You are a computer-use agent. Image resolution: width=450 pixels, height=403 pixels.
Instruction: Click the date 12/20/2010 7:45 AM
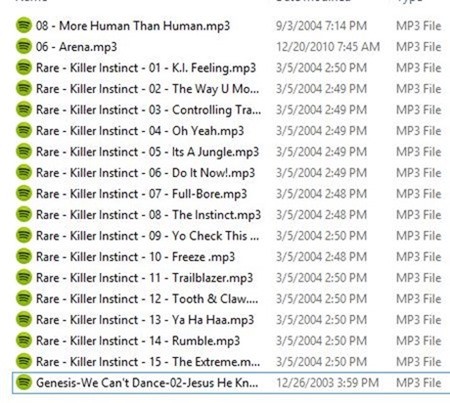(x=328, y=47)
